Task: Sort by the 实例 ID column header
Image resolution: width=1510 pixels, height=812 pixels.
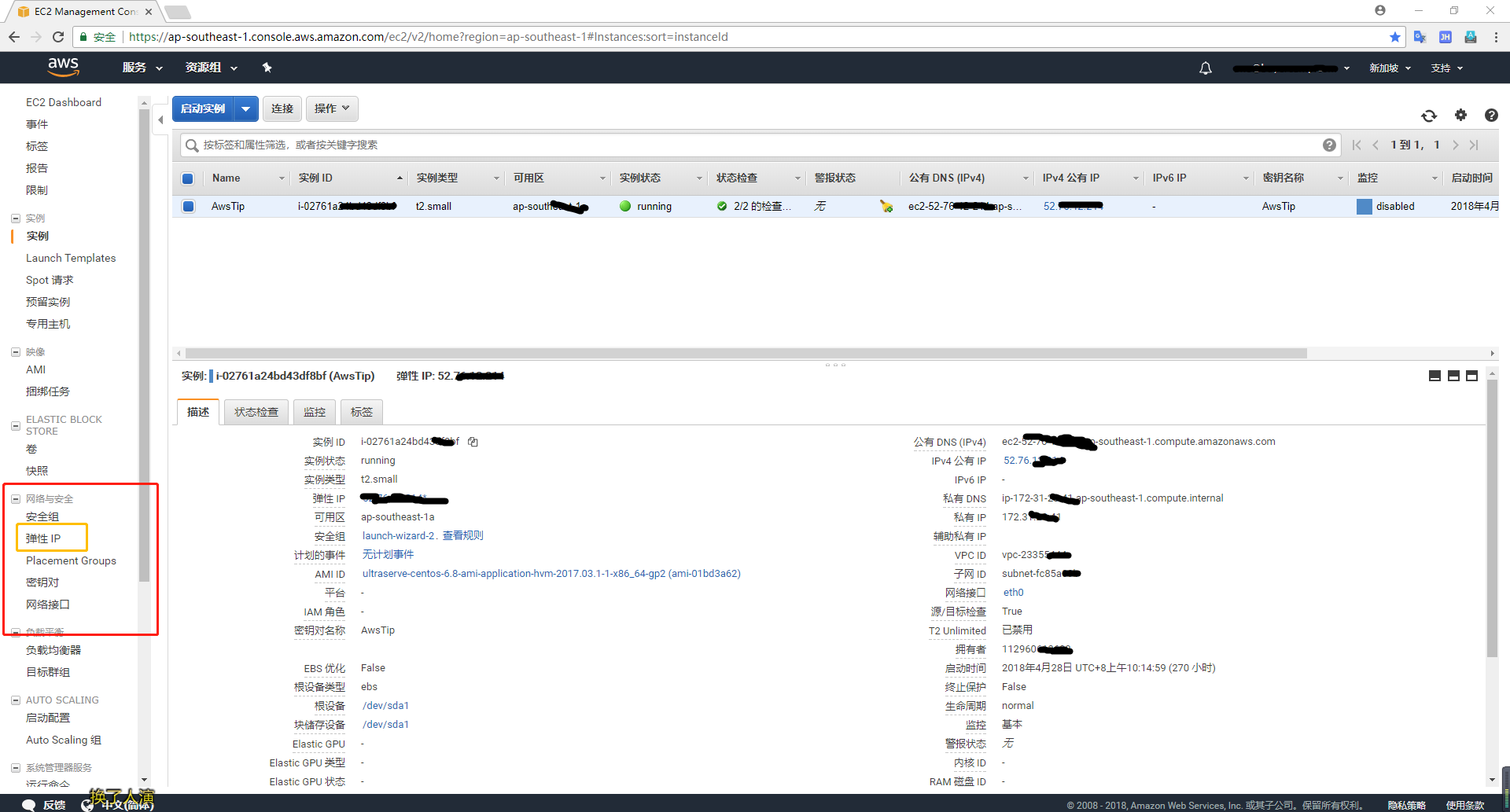Action: pos(350,178)
